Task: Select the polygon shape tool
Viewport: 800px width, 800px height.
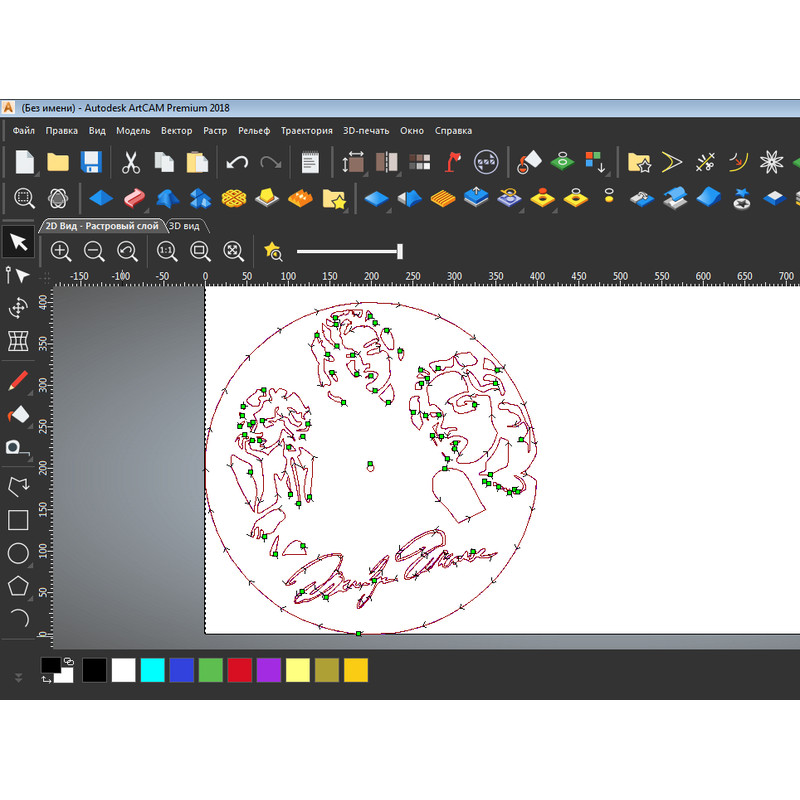Action: pos(17,585)
